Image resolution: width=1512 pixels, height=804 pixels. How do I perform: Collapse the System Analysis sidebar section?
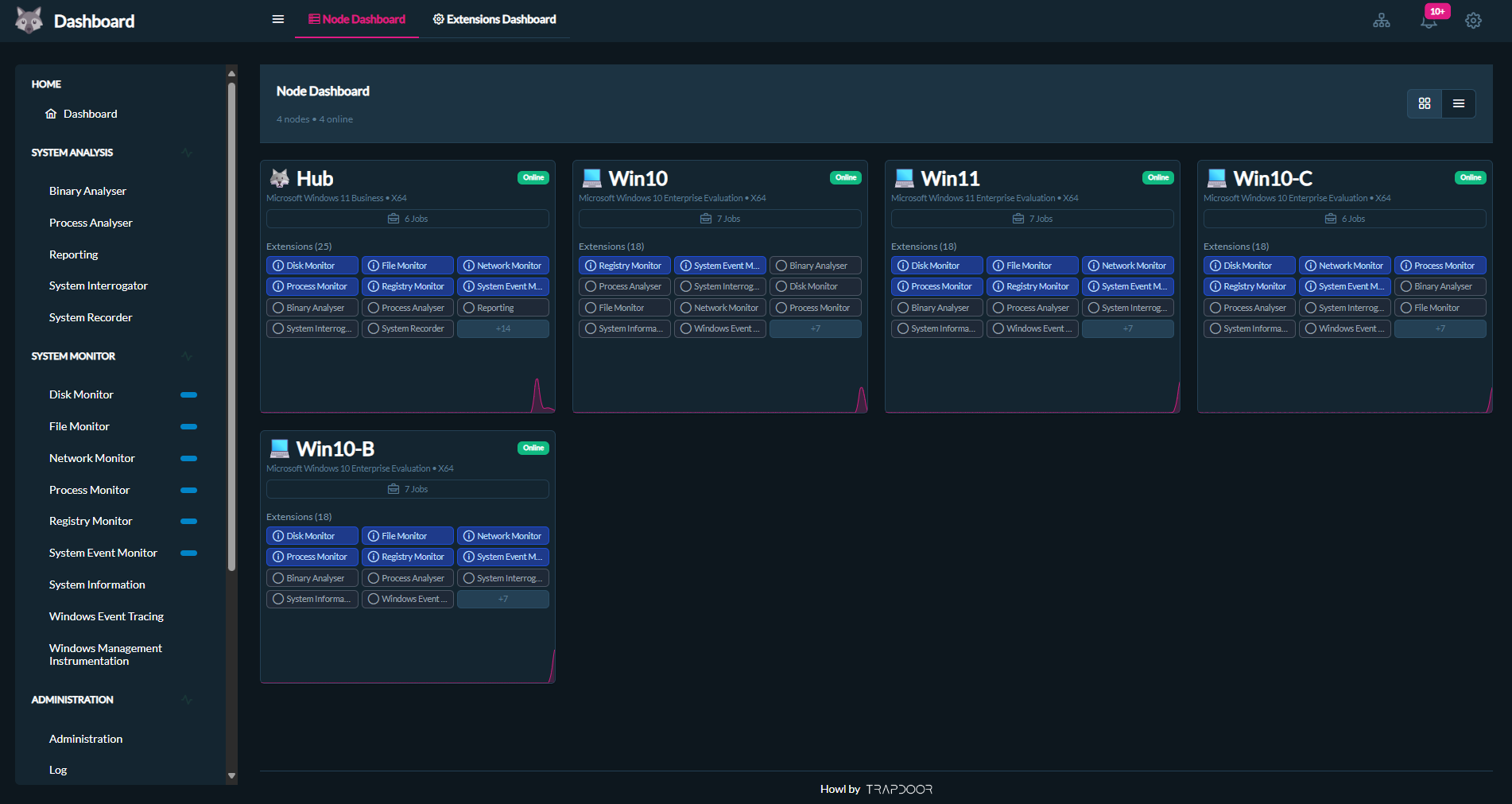tap(187, 153)
